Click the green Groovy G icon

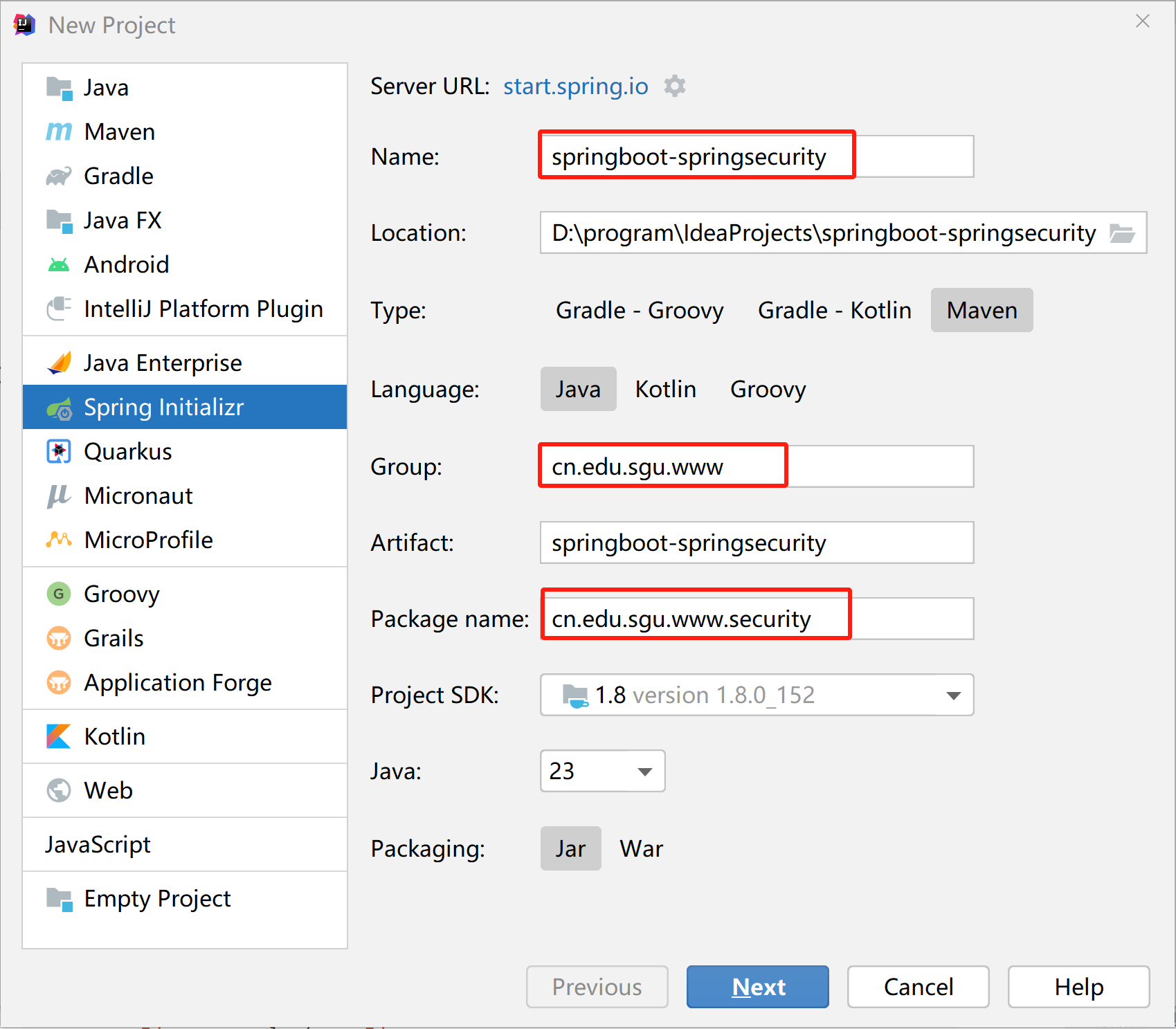tap(59, 594)
